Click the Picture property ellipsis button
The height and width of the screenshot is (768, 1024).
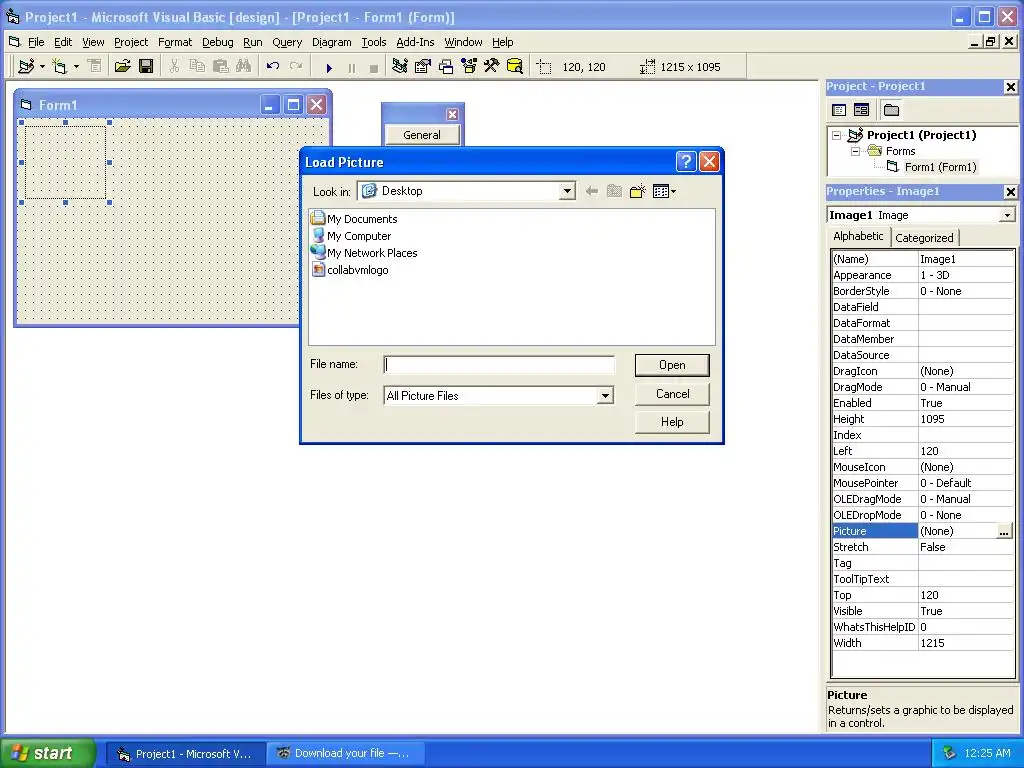tap(1004, 532)
